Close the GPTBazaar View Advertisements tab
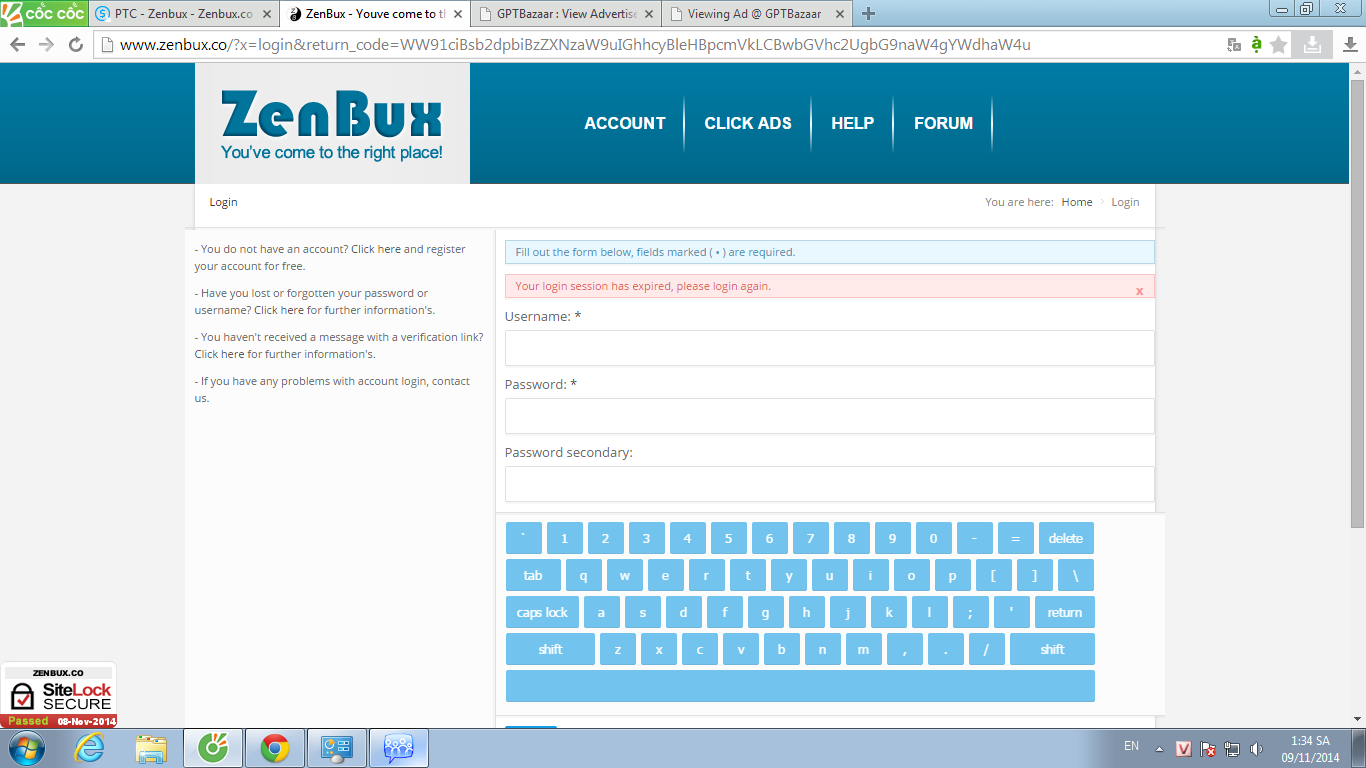The image size is (1366, 768). pyautogui.click(x=647, y=14)
